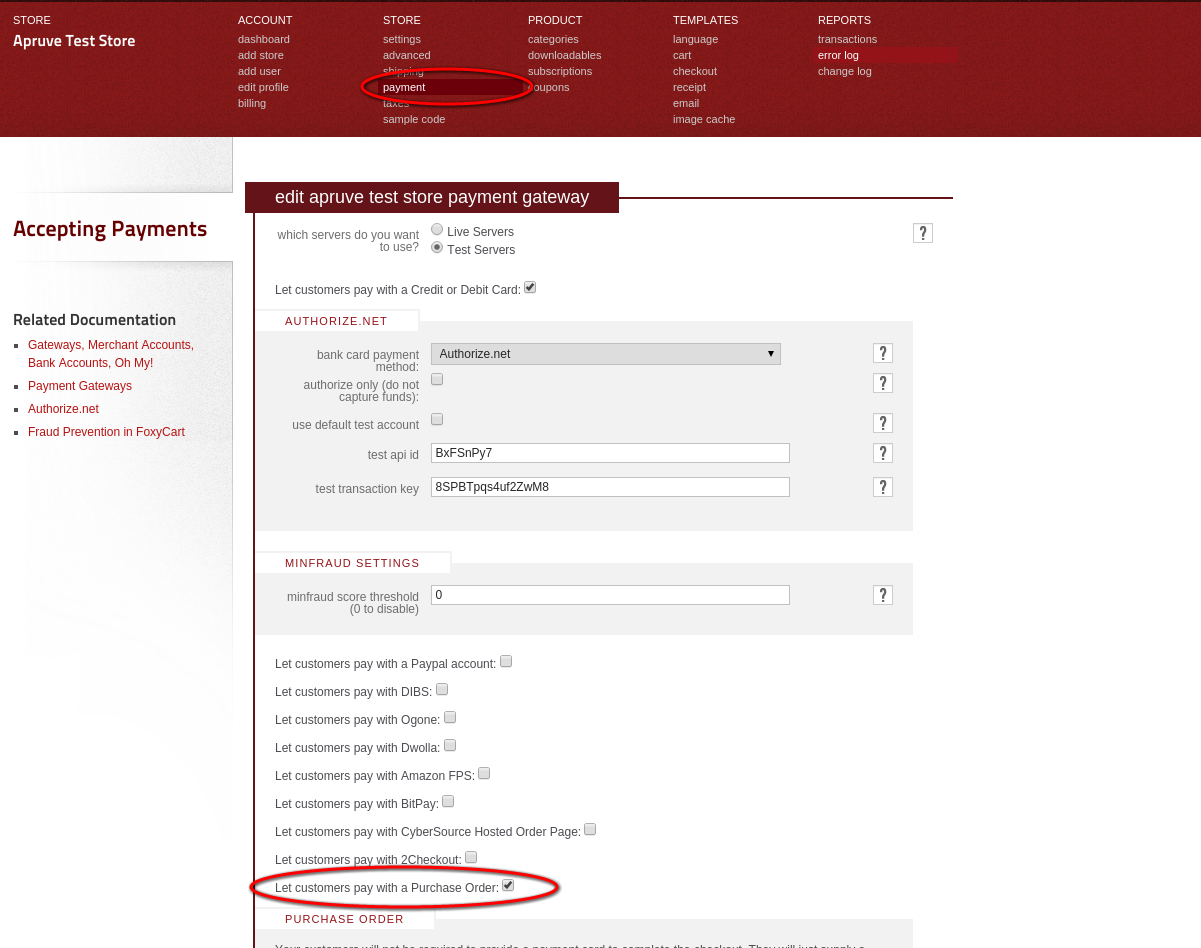Viewport: 1201px width, 948px height.
Task: Open help for authorize only option
Action: pyautogui.click(x=882, y=383)
